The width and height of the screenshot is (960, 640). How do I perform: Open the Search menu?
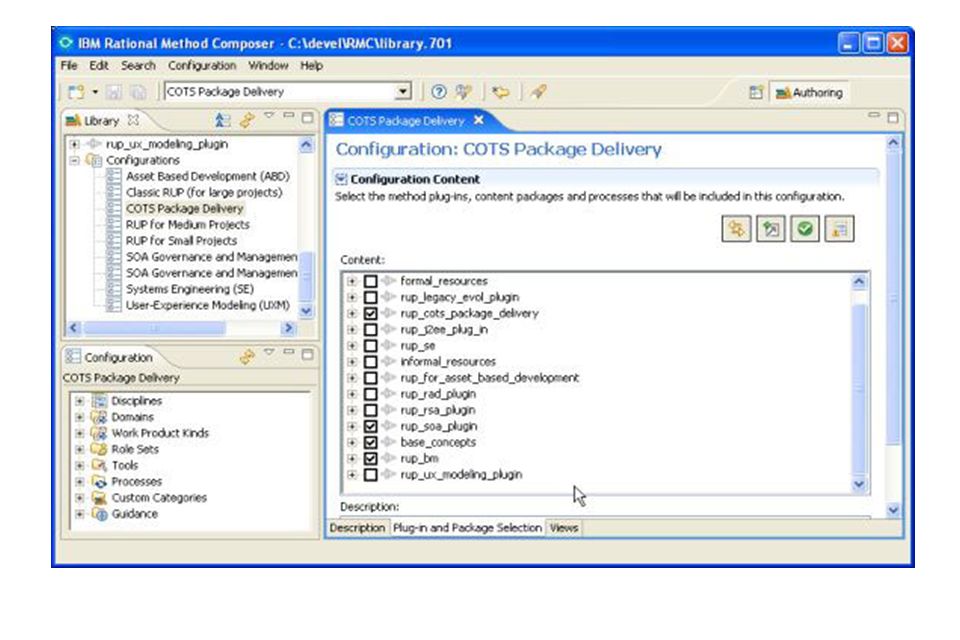[138, 66]
